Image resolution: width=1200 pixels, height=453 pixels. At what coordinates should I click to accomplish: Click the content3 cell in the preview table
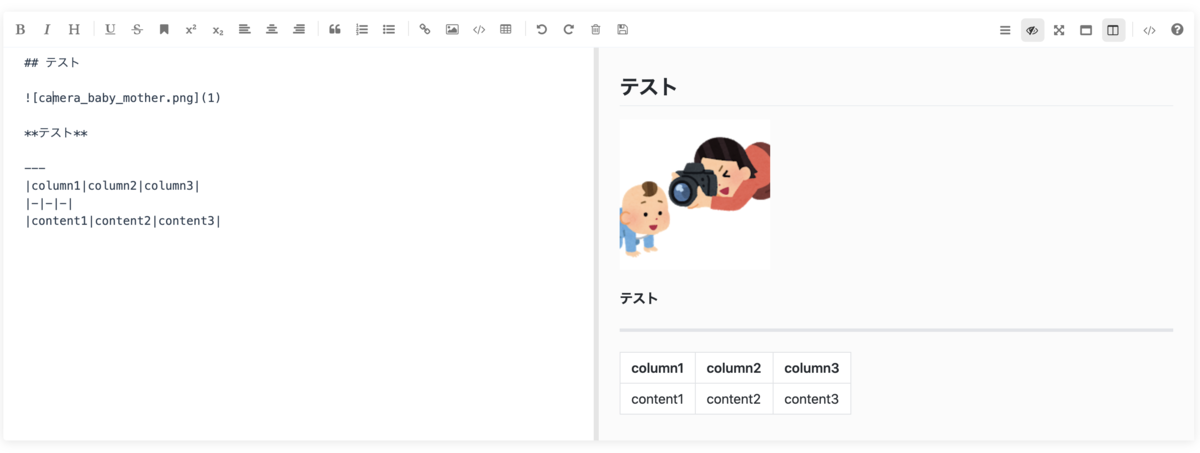(x=812, y=399)
